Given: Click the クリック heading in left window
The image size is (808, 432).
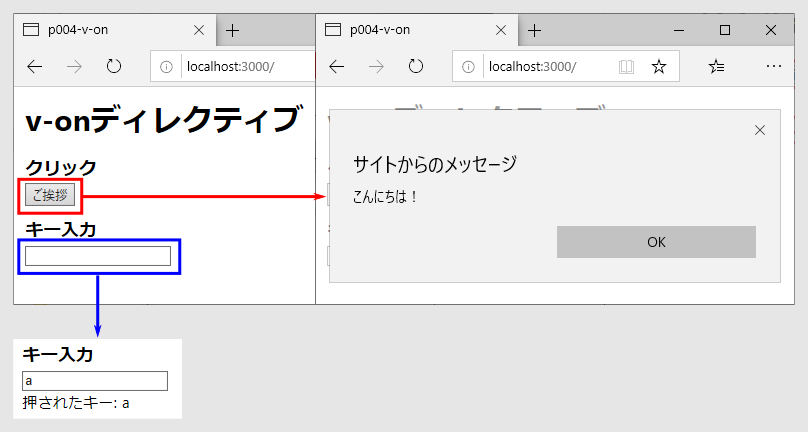Looking at the screenshot, I should click(x=61, y=167).
